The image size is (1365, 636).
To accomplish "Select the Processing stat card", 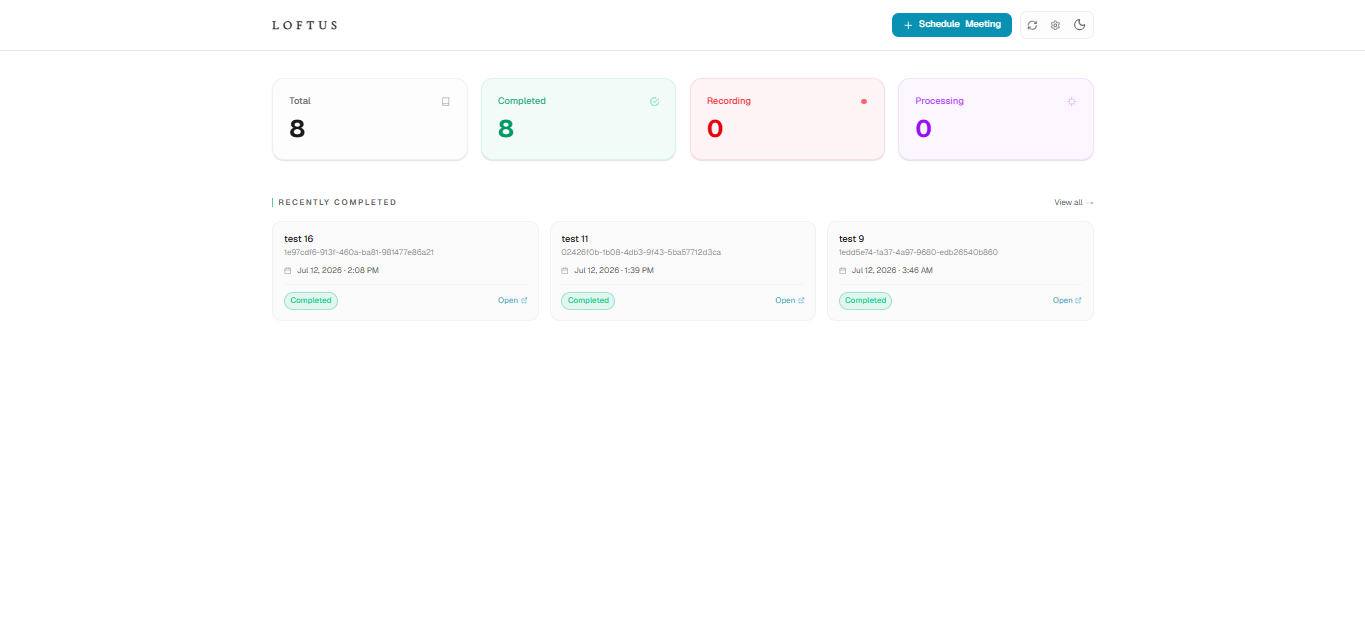I will coord(996,119).
